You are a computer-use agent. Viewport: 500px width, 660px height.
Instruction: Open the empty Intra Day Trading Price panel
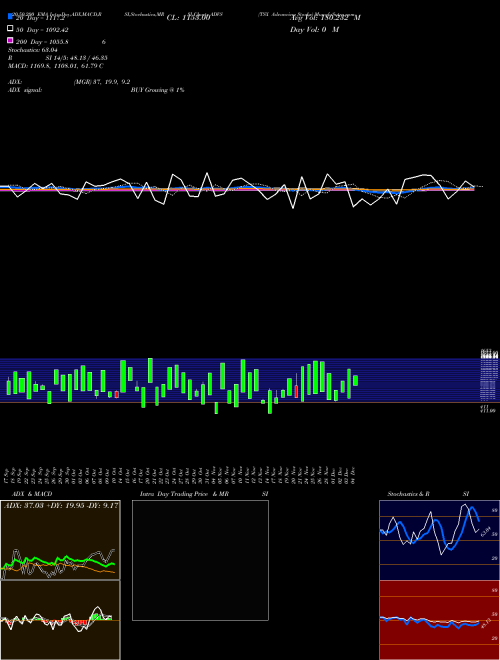(x=200, y=560)
